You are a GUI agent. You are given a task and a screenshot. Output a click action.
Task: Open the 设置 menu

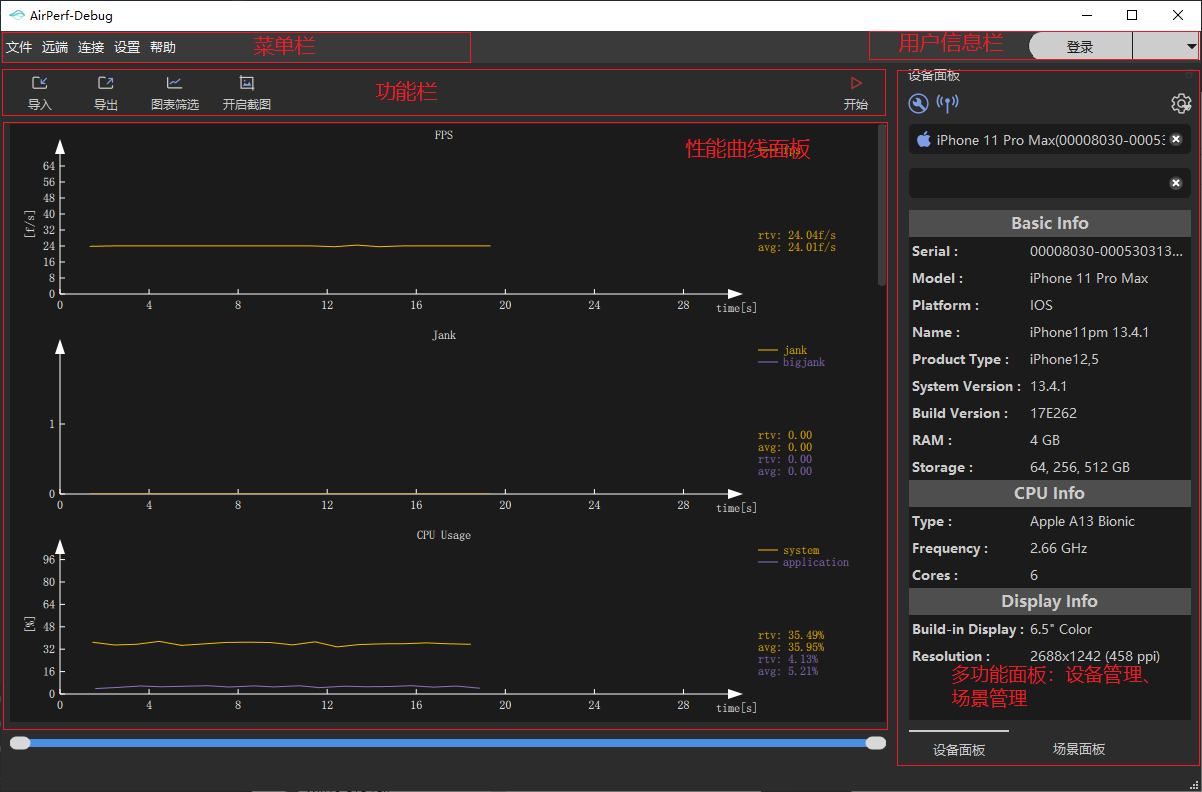coord(127,47)
